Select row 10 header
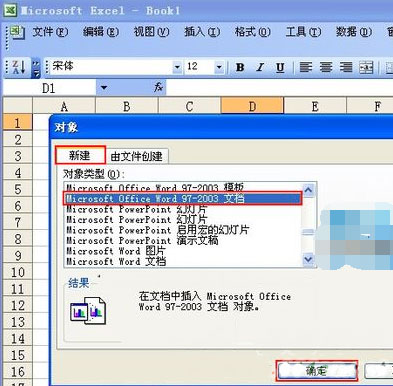The width and height of the screenshot is (393, 386). pos(18,272)
